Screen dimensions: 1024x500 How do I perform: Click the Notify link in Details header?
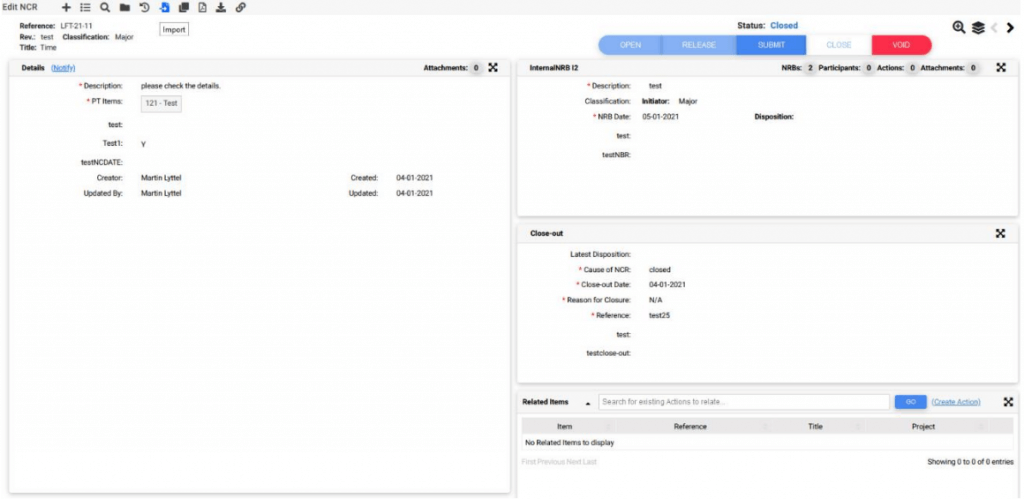tap(63, 68)
